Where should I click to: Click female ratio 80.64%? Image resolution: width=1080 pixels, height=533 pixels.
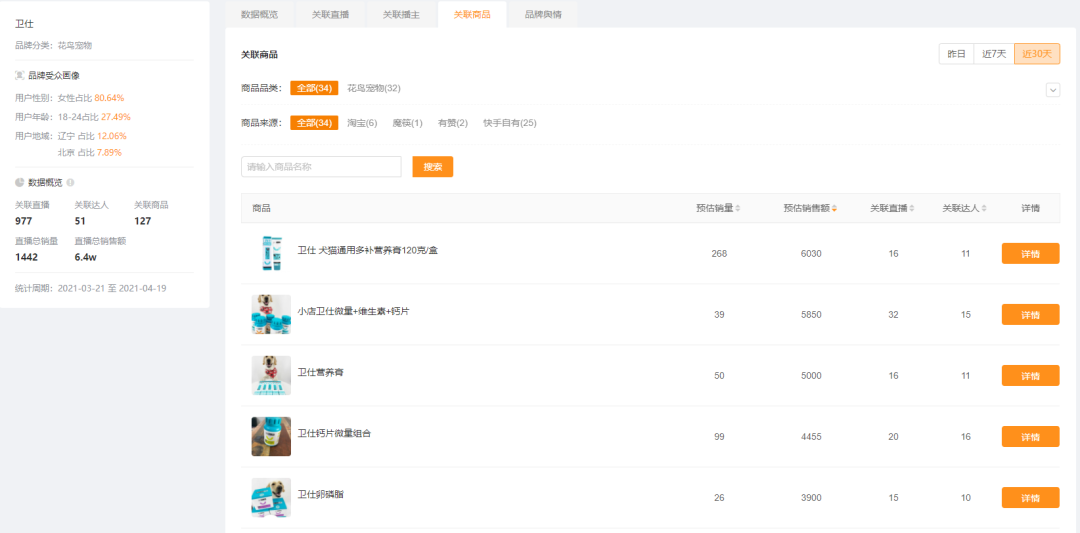110,98
